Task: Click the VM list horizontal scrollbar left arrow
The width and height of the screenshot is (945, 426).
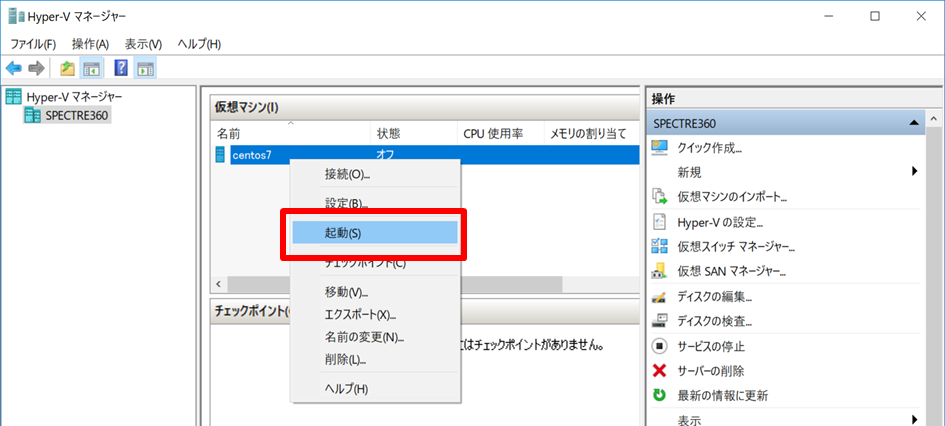Action: [x=219, y=284]
